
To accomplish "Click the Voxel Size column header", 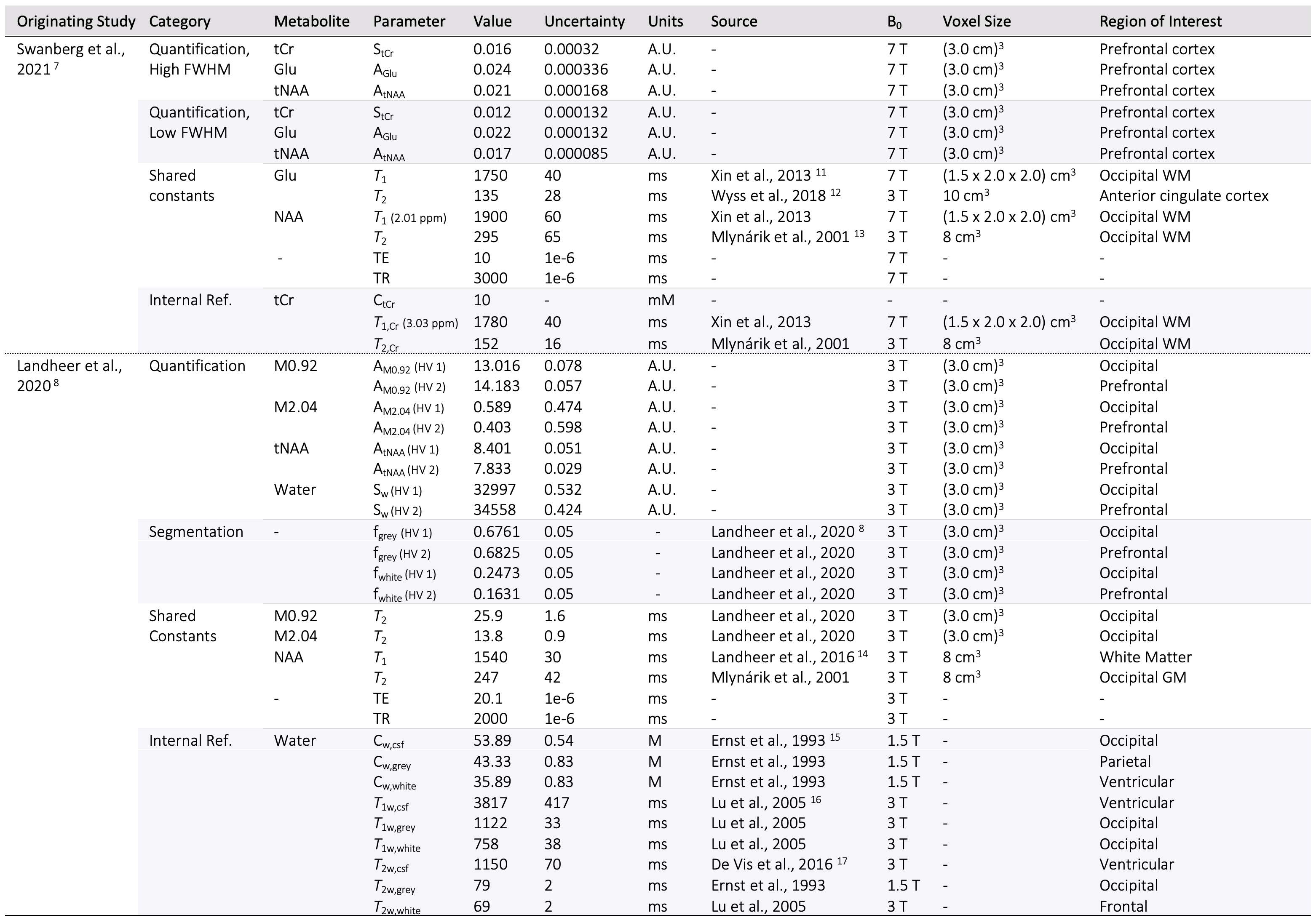I will coord(976,22).
